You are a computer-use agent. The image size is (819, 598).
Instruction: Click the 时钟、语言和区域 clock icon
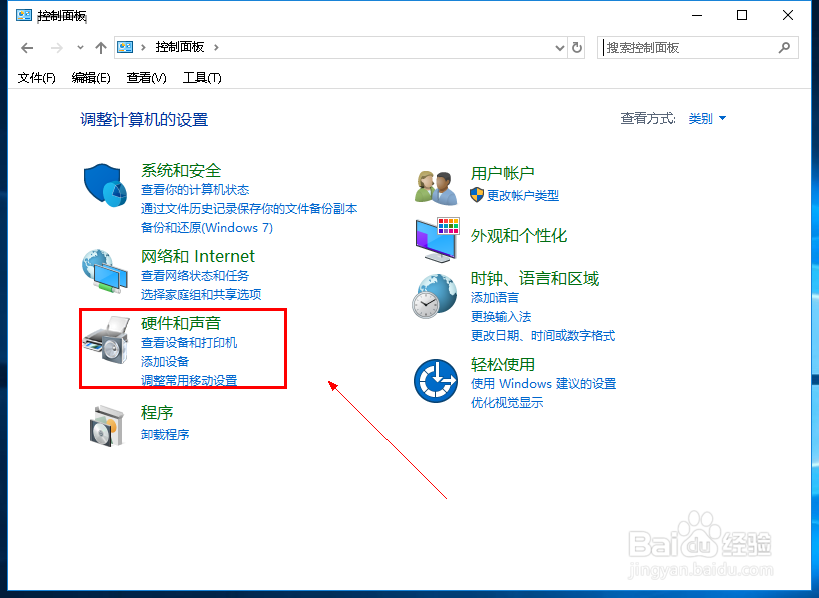435,295
